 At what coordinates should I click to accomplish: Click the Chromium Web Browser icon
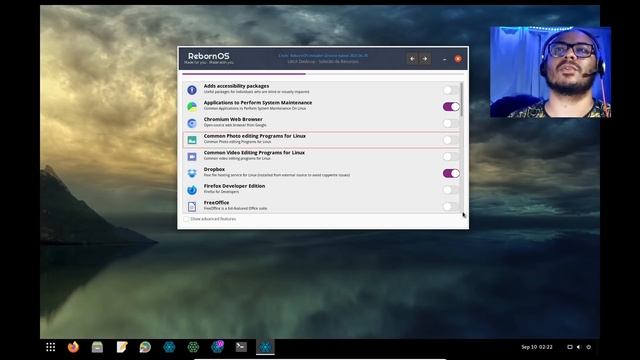pyautogui.click(x=192, y=123)
